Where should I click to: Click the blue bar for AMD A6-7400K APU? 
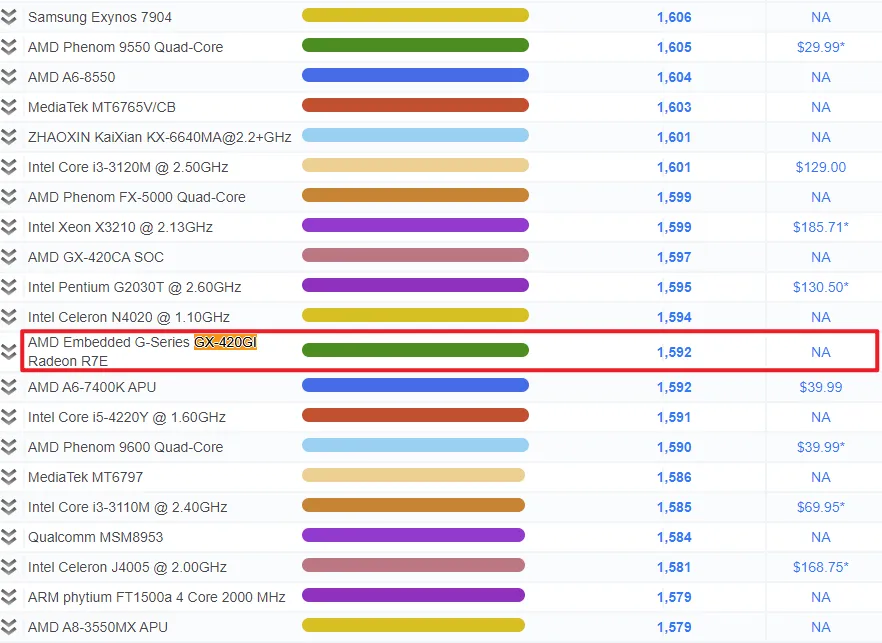[415, 386]
